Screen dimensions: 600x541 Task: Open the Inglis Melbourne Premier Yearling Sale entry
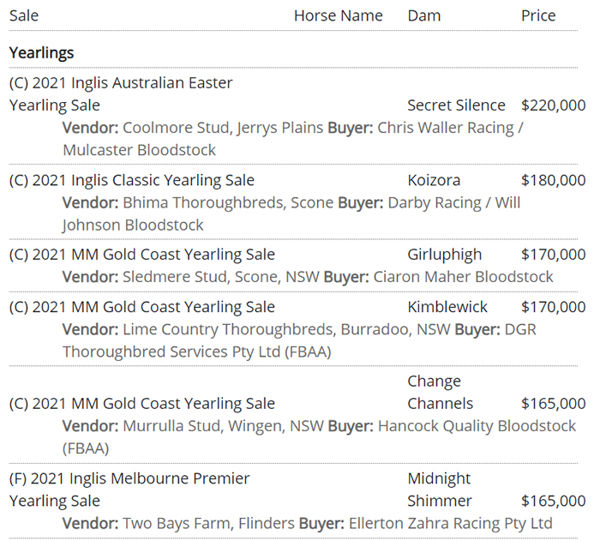point(129,490)
